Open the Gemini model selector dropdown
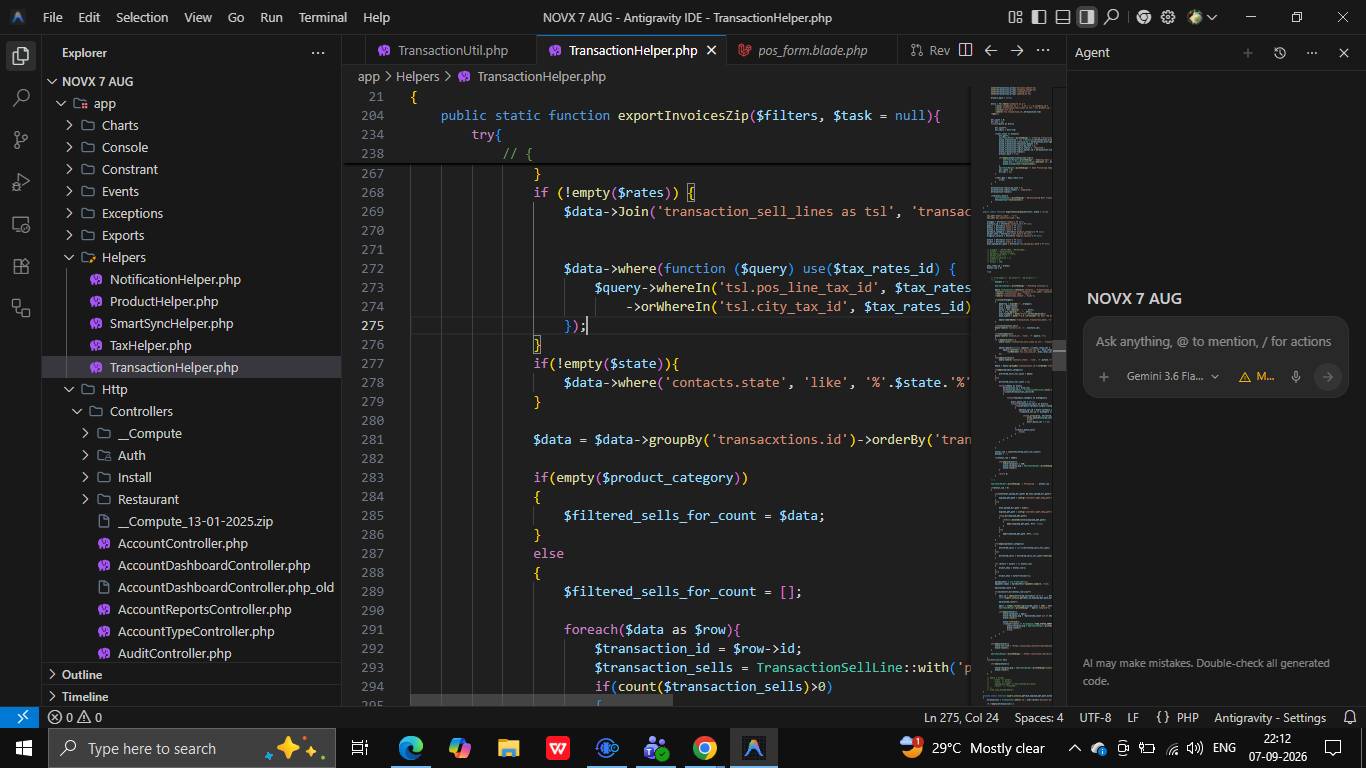This screenshot has height=768, width=1366. (1172, 377)
